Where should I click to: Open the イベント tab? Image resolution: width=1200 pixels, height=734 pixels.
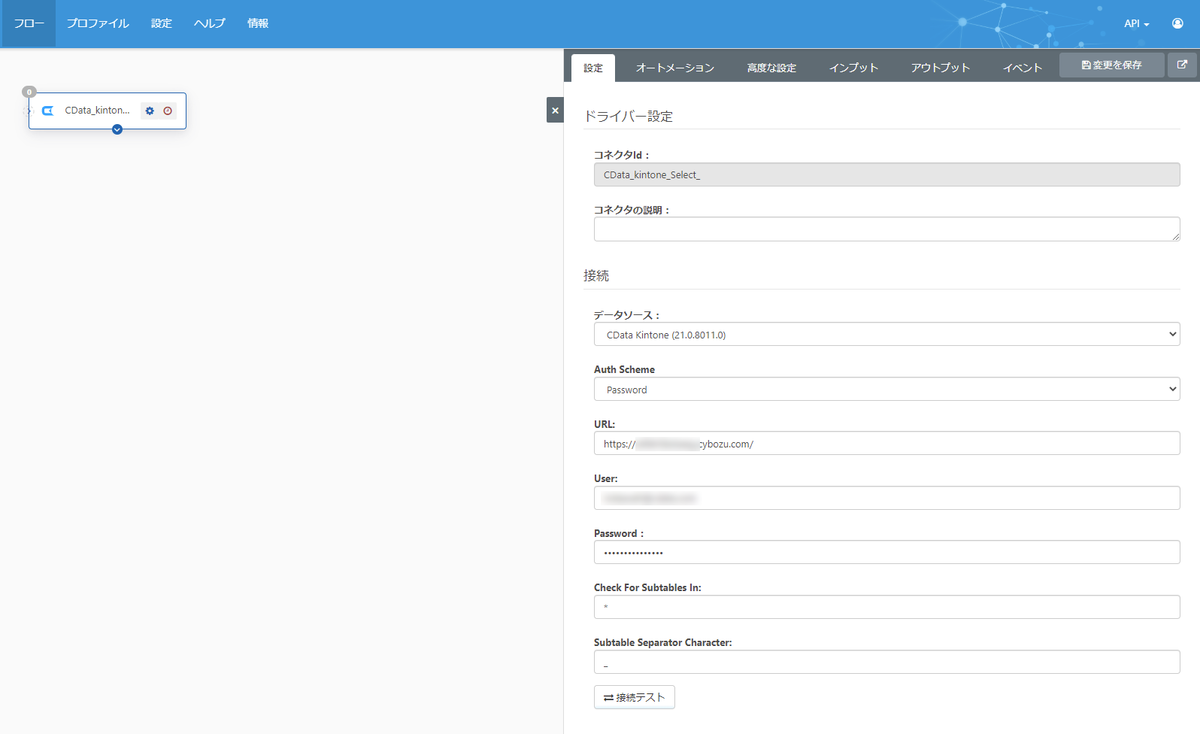[1024, 68]
